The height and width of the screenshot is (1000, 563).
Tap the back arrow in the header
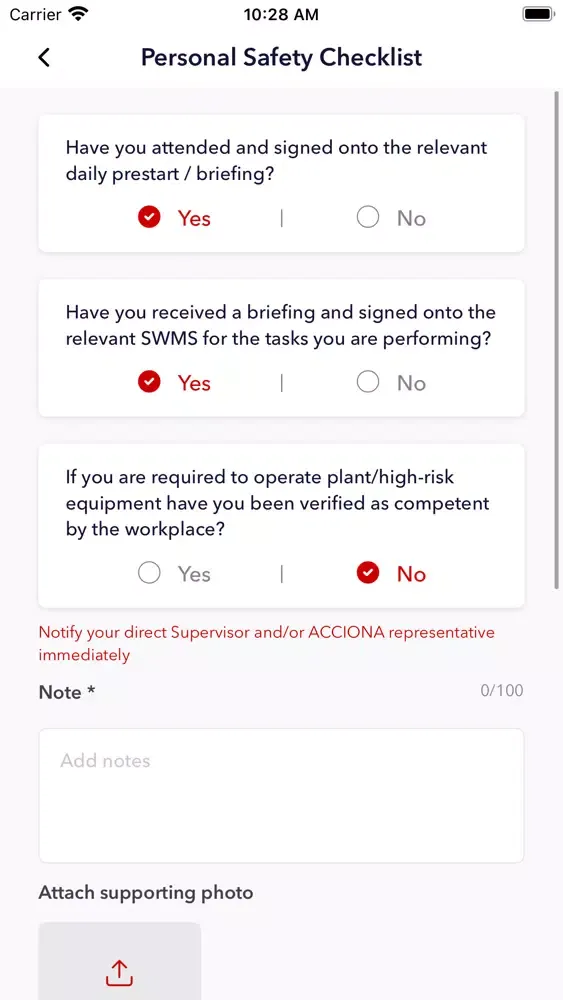coord(43,57)
